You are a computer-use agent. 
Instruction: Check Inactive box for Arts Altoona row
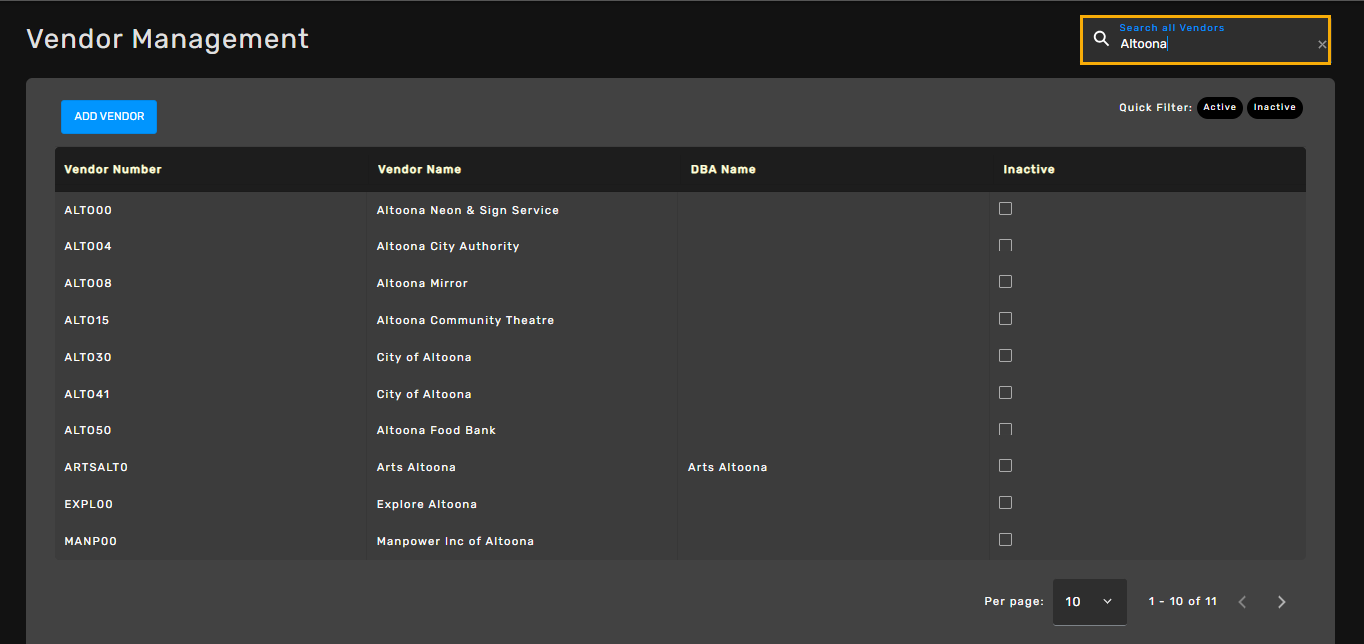(1005, 466)
